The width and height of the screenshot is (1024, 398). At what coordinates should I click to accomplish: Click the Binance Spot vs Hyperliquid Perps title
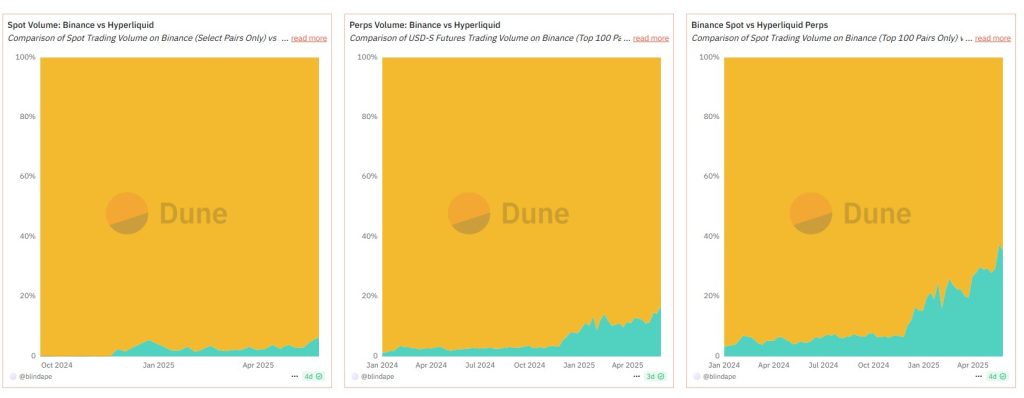(x=760, y=25)
